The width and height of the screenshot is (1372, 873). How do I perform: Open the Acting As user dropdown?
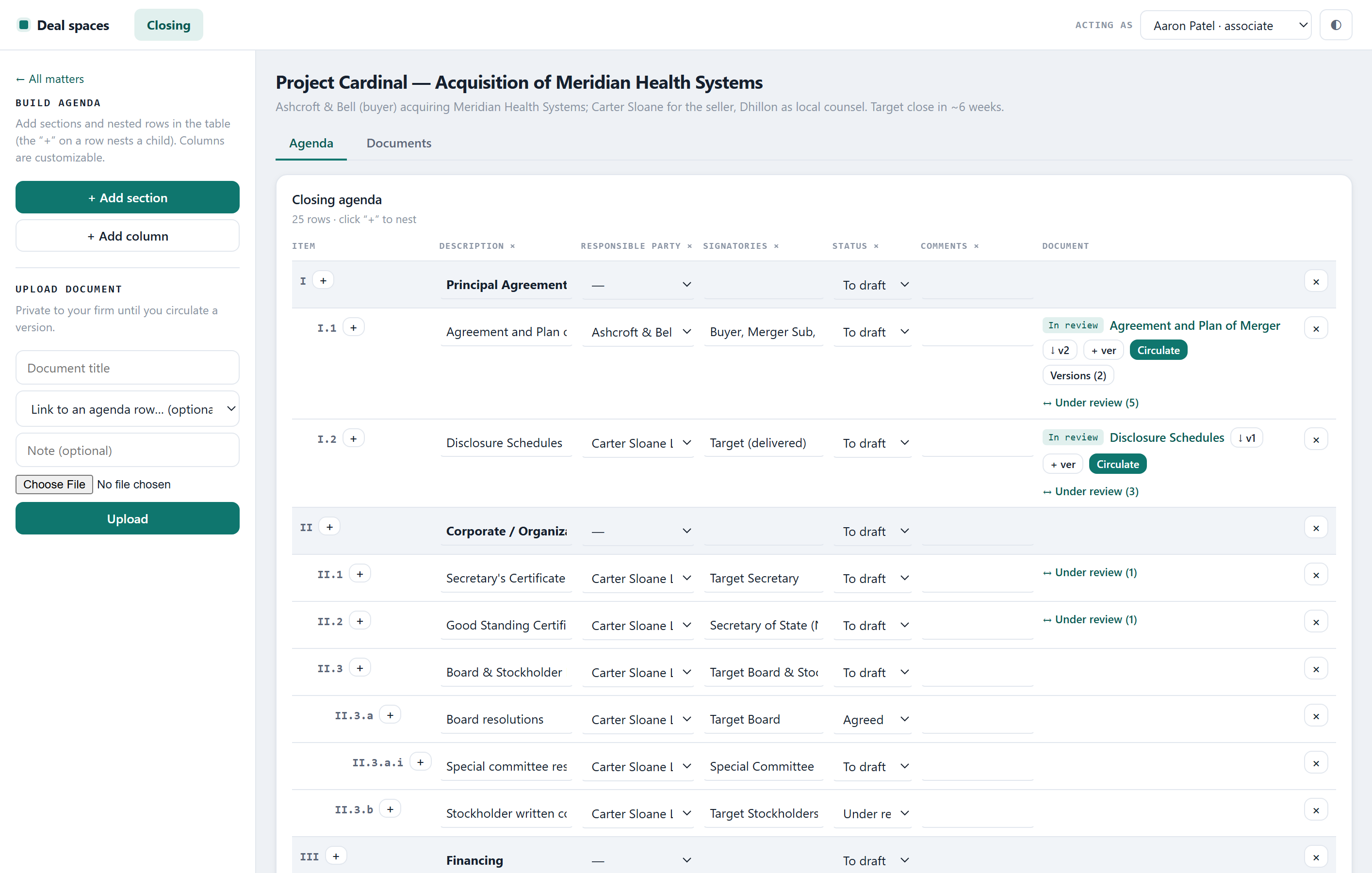(x=1225, y=25)
